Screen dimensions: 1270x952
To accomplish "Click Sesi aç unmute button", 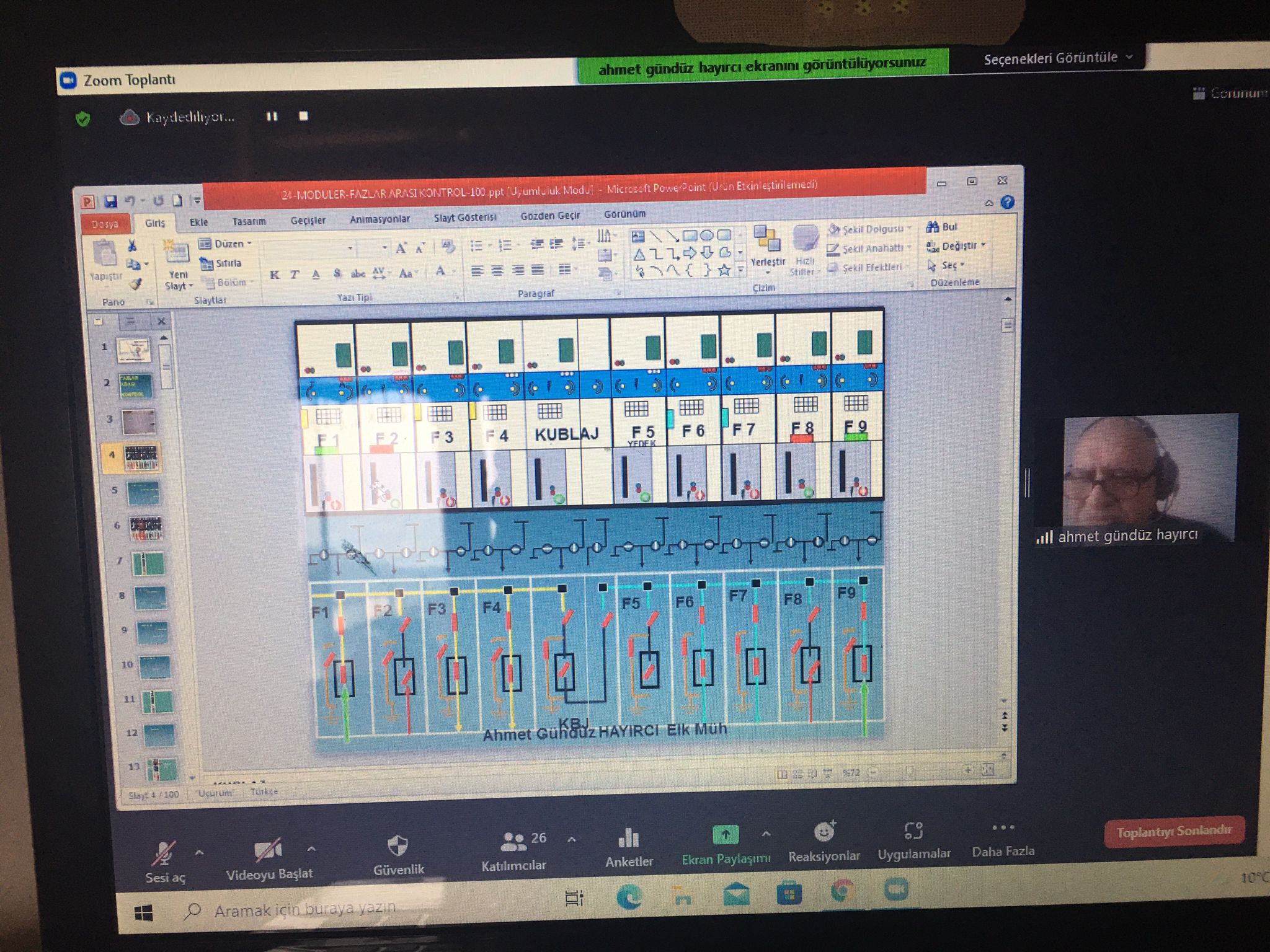I will point(165,862).
